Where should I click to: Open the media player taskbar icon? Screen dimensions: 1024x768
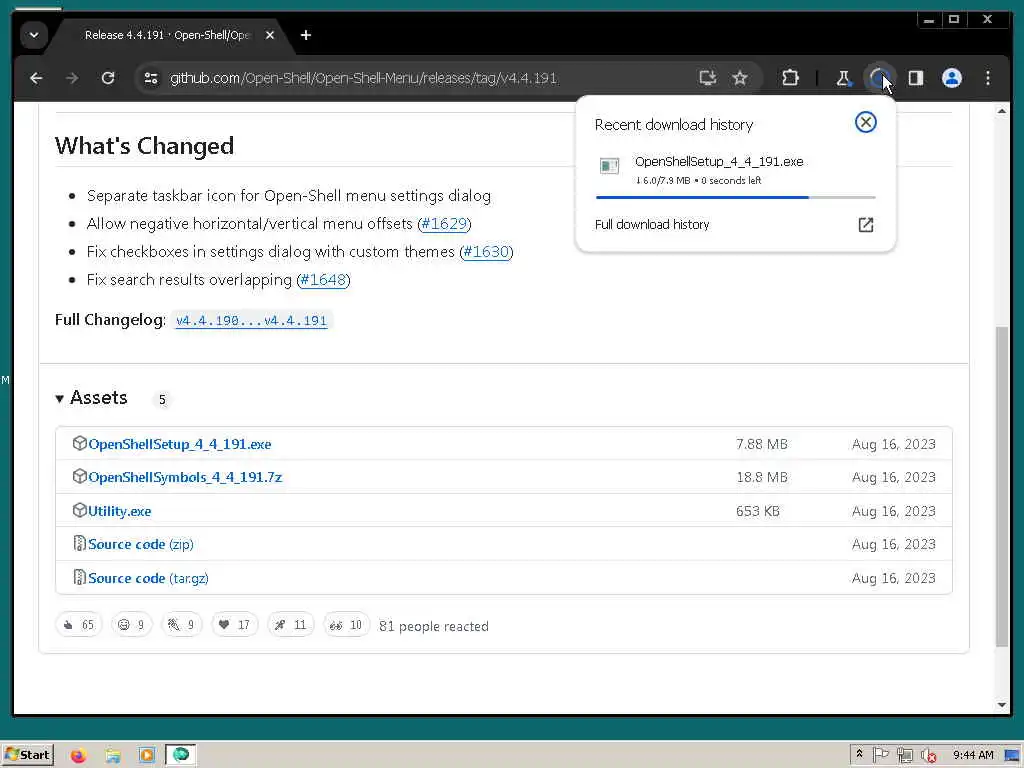click(x=147, y=756)
